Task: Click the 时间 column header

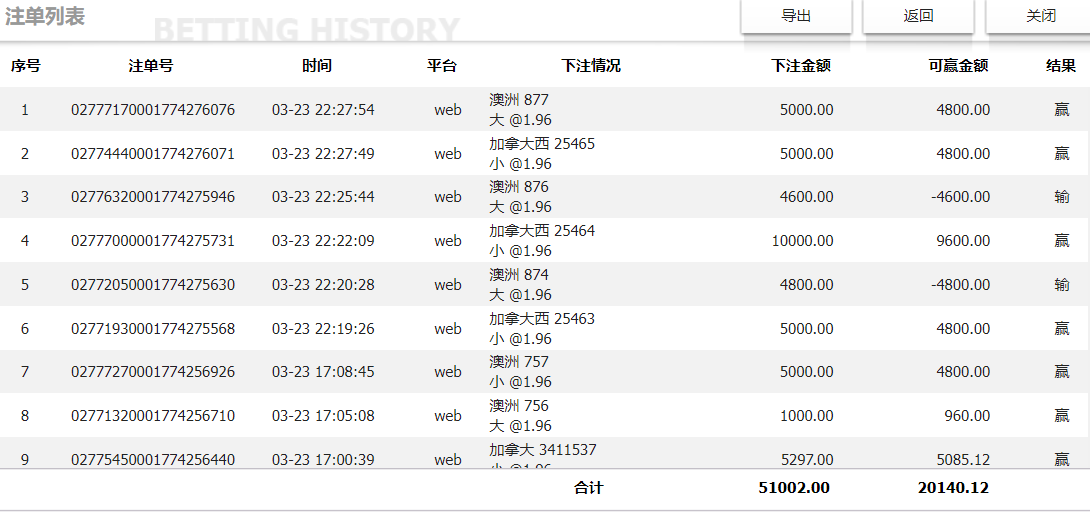Action: [x=317, y=66]
